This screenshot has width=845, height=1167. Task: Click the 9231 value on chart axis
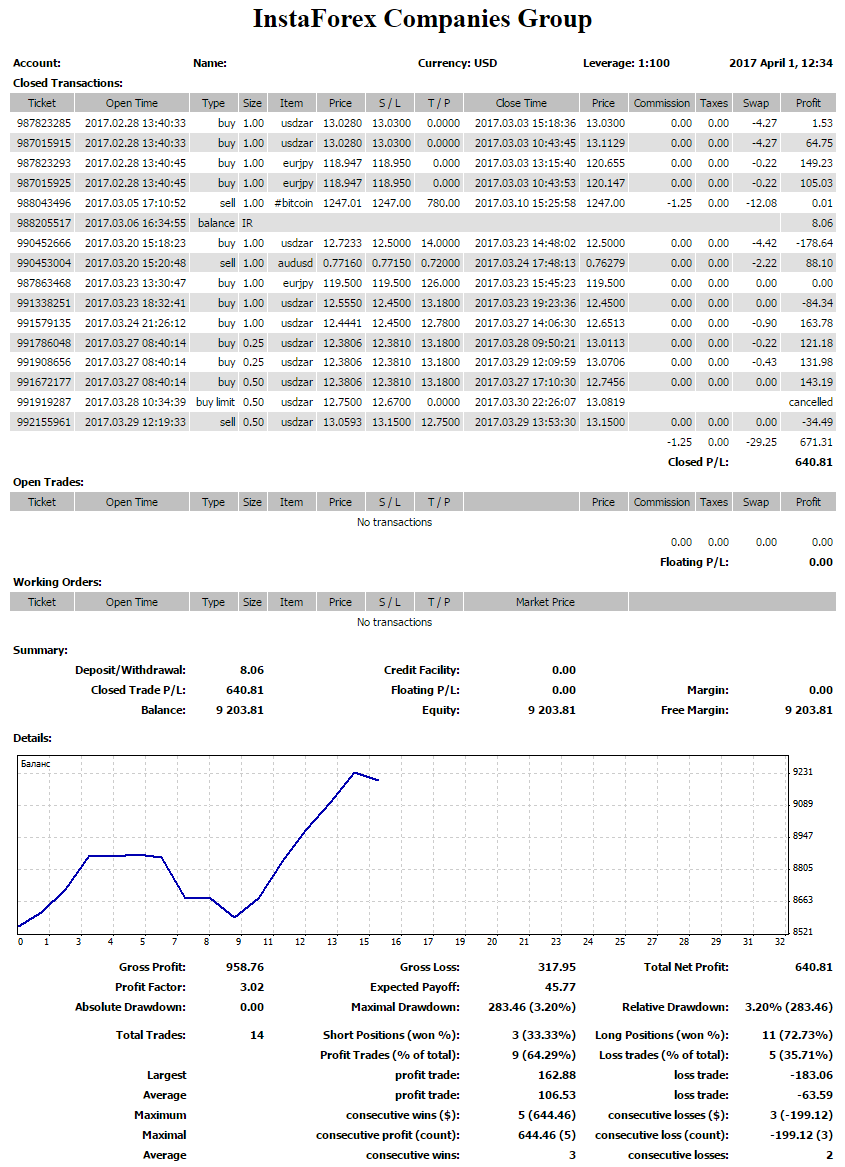[x=803, y=772]
